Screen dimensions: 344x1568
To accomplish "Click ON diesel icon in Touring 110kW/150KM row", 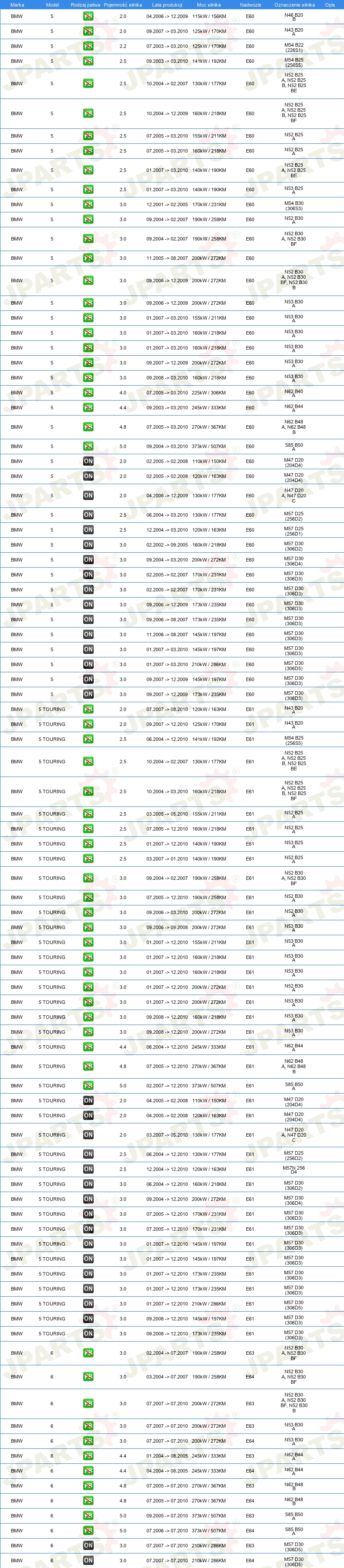I will [x=88, y=1101].
